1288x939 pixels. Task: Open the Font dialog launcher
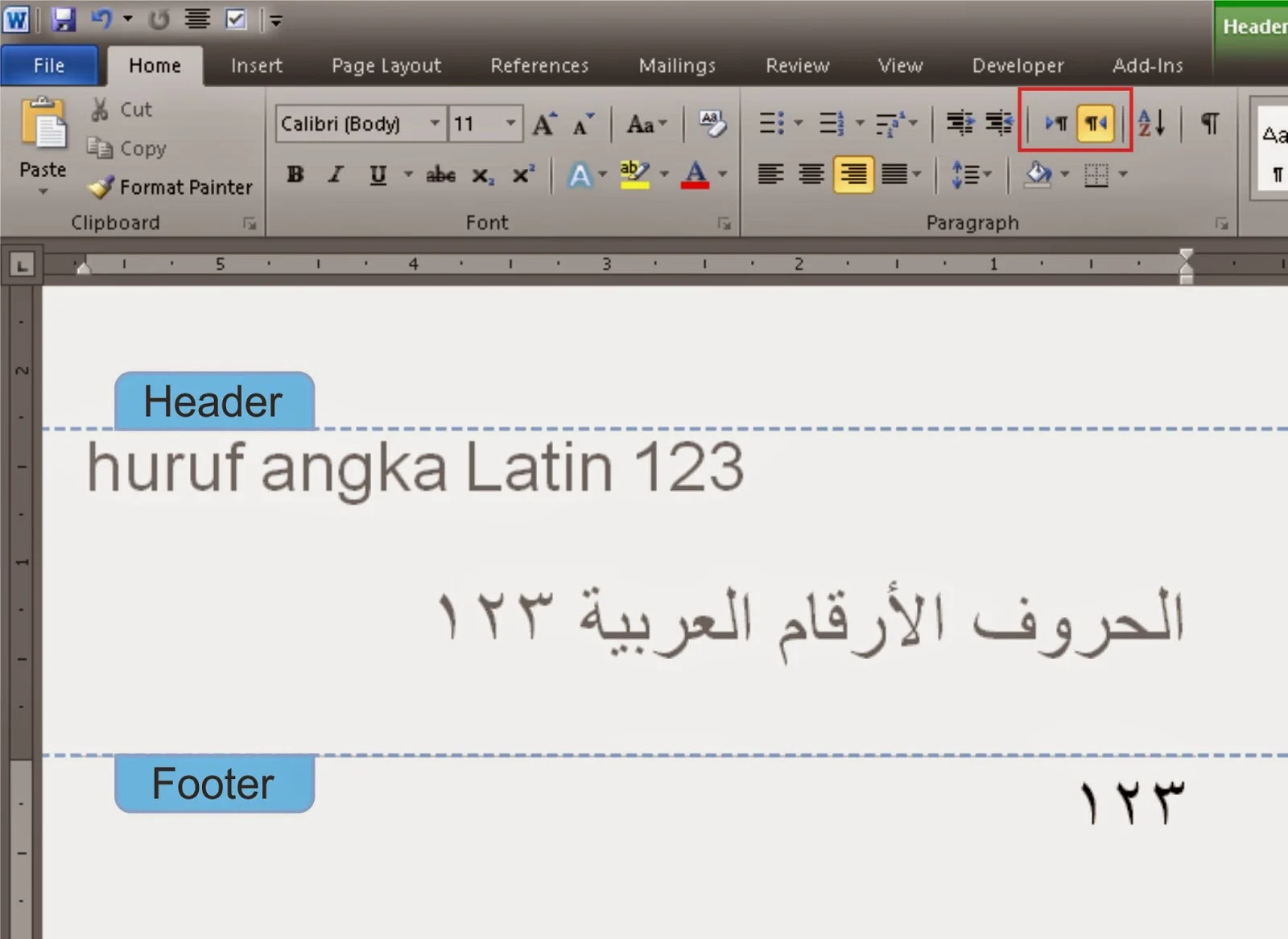[724, 223]
